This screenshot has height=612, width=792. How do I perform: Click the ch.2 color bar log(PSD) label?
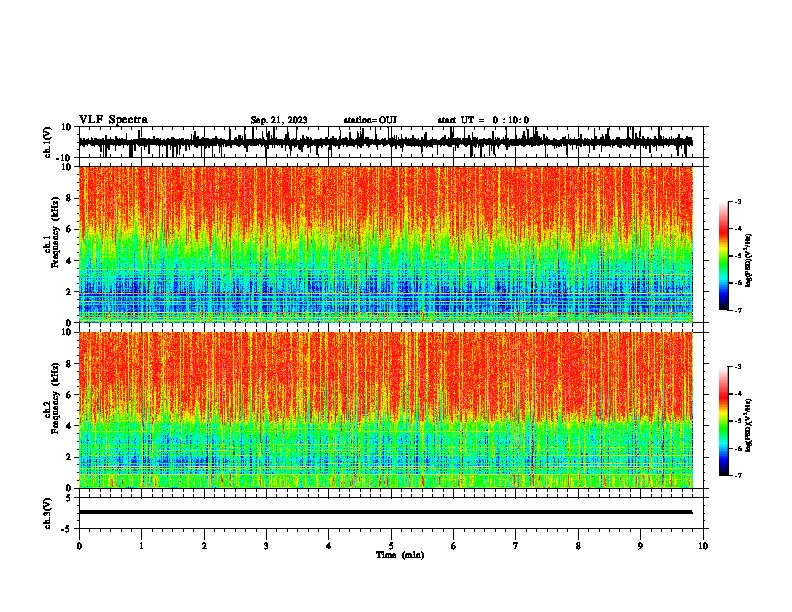click(749, 425)
